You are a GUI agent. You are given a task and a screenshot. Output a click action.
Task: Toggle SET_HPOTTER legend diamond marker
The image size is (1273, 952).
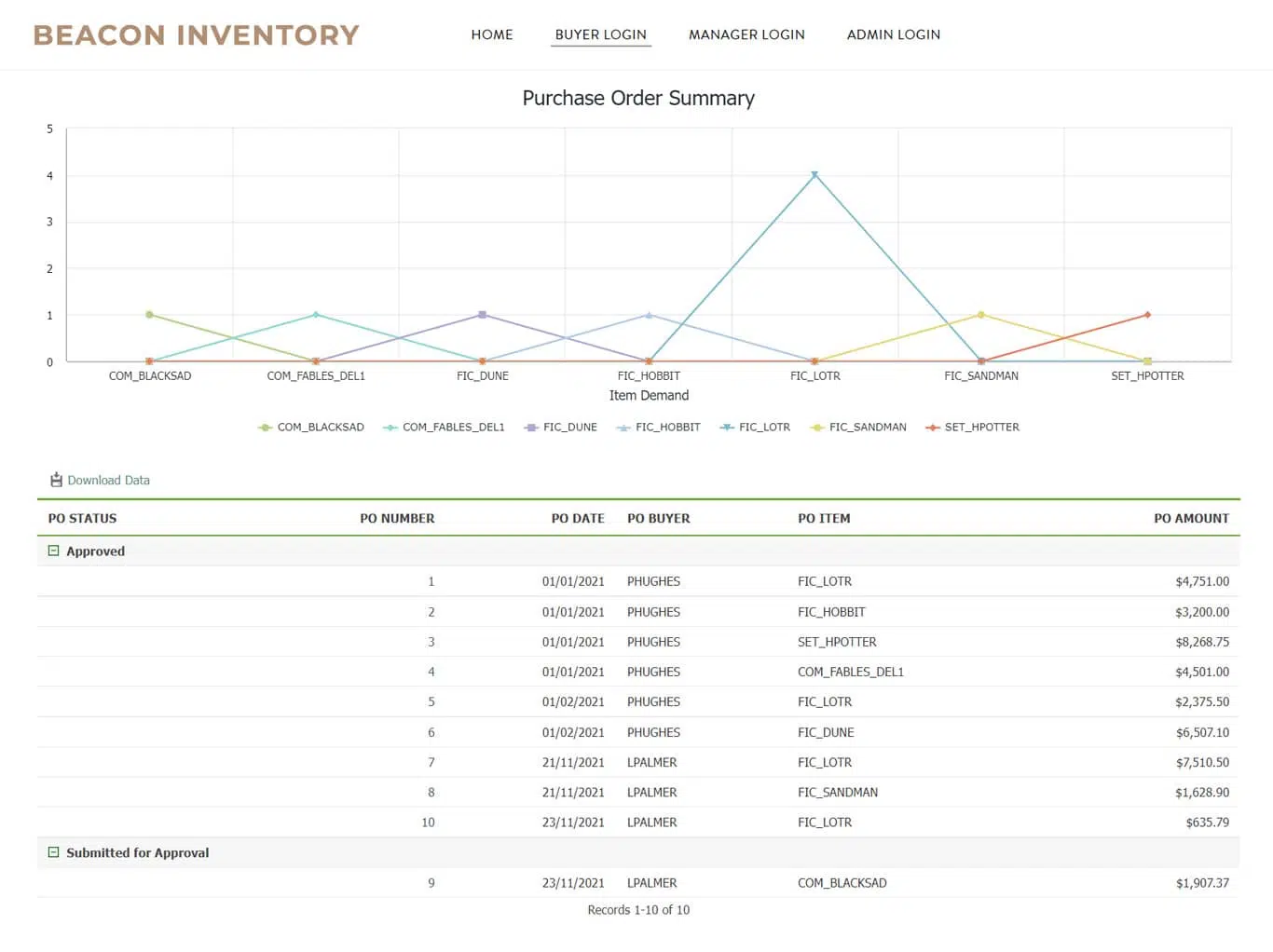(x=932, y=428)
